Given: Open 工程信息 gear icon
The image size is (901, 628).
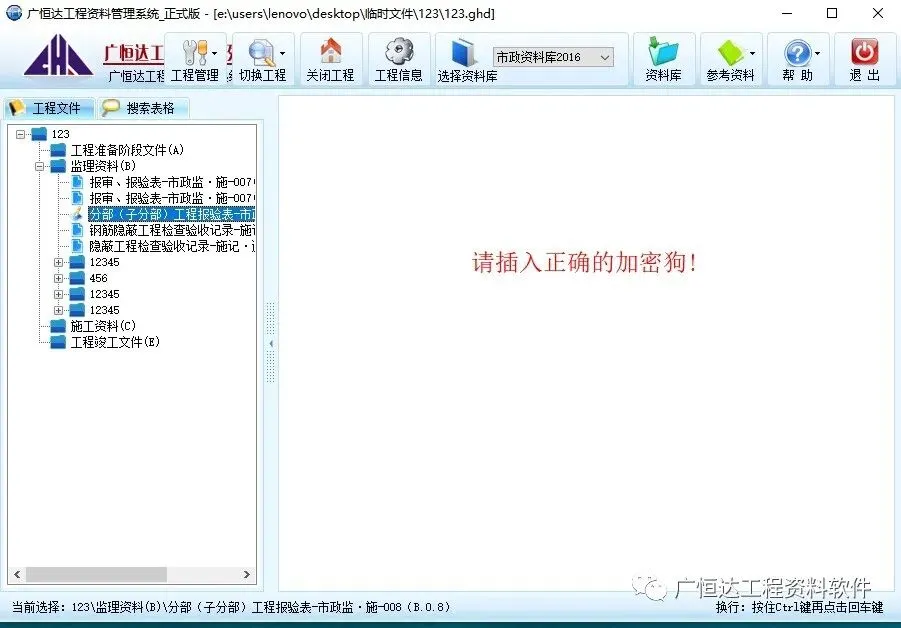Looking at the screenshot, I should click(399, 51).
